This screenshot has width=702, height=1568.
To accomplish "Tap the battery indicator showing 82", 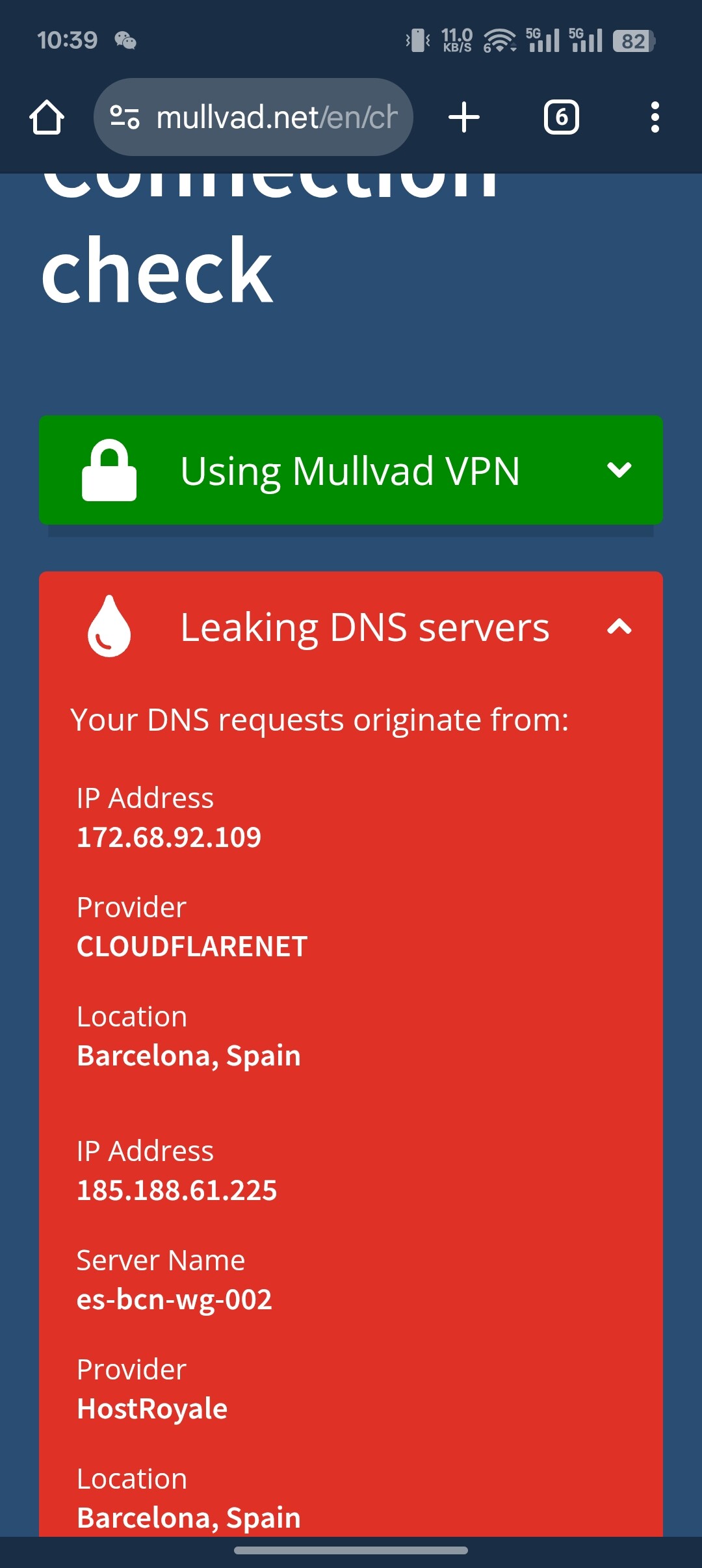I will [633, 41].
